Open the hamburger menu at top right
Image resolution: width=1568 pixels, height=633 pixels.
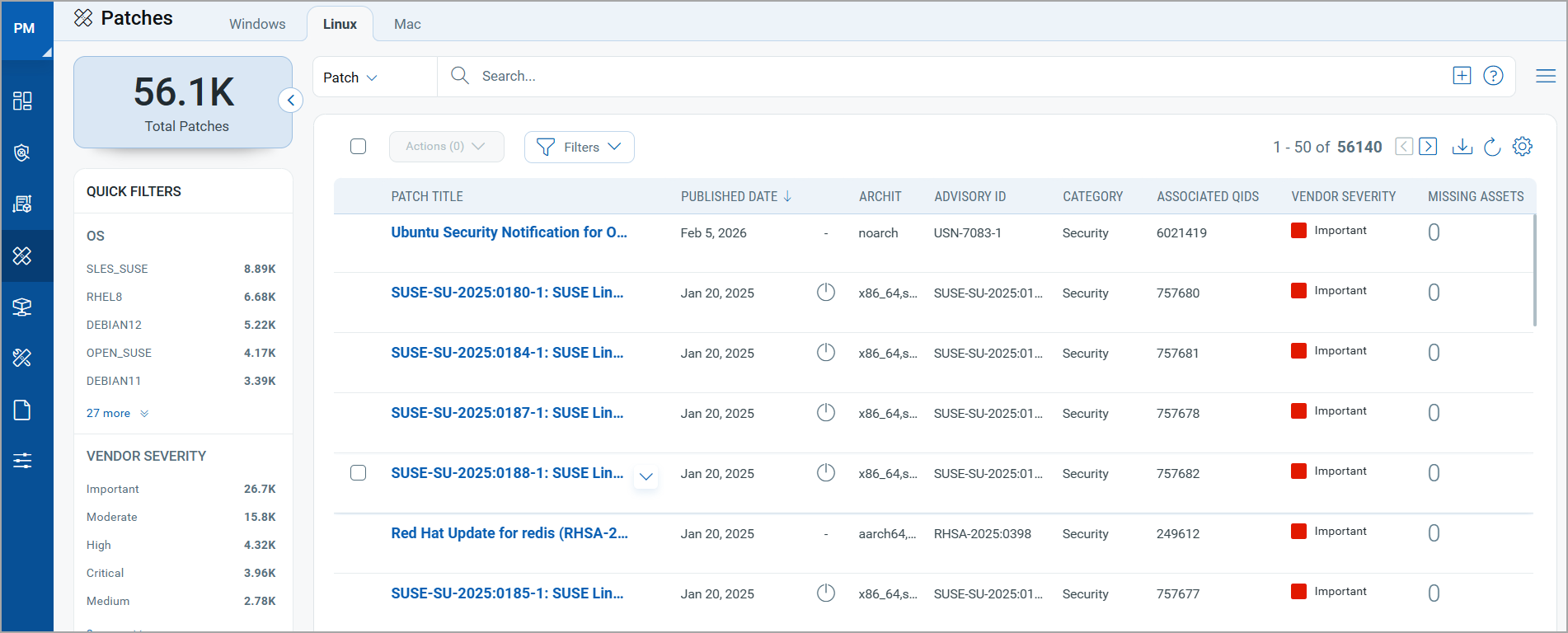click(1546, 76)
